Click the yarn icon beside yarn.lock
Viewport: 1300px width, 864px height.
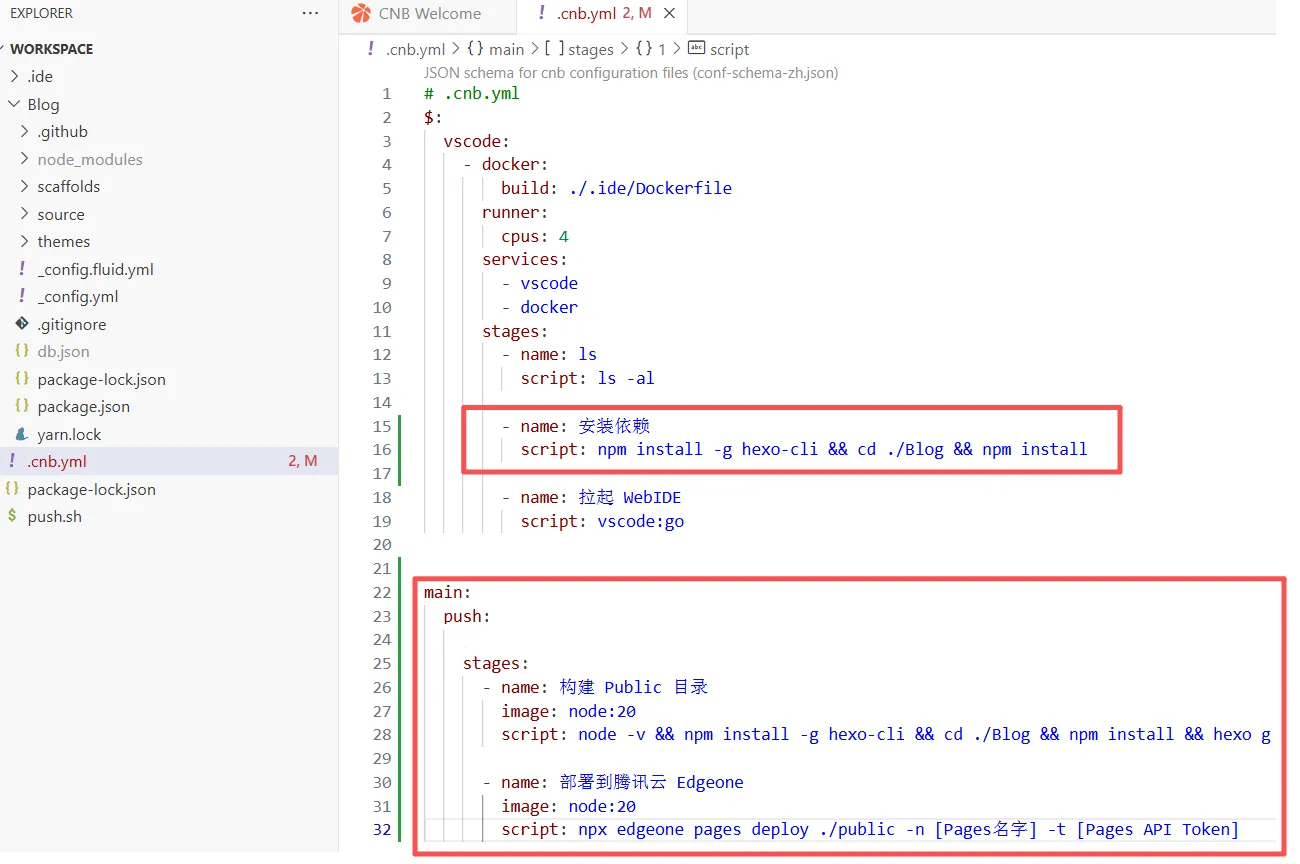pos(22,434)
